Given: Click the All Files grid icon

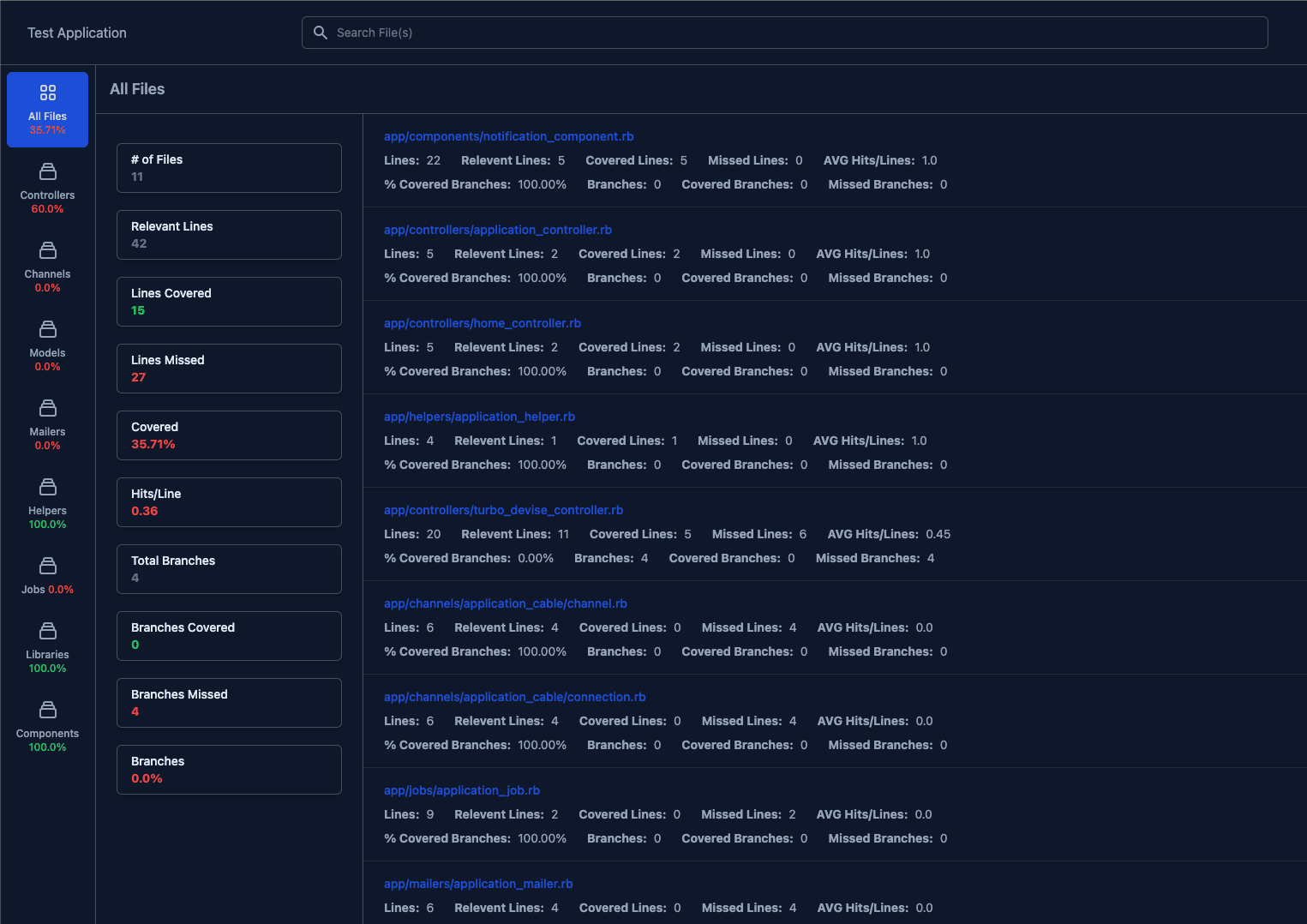Looking at the screenshot, I should (48, 93).
